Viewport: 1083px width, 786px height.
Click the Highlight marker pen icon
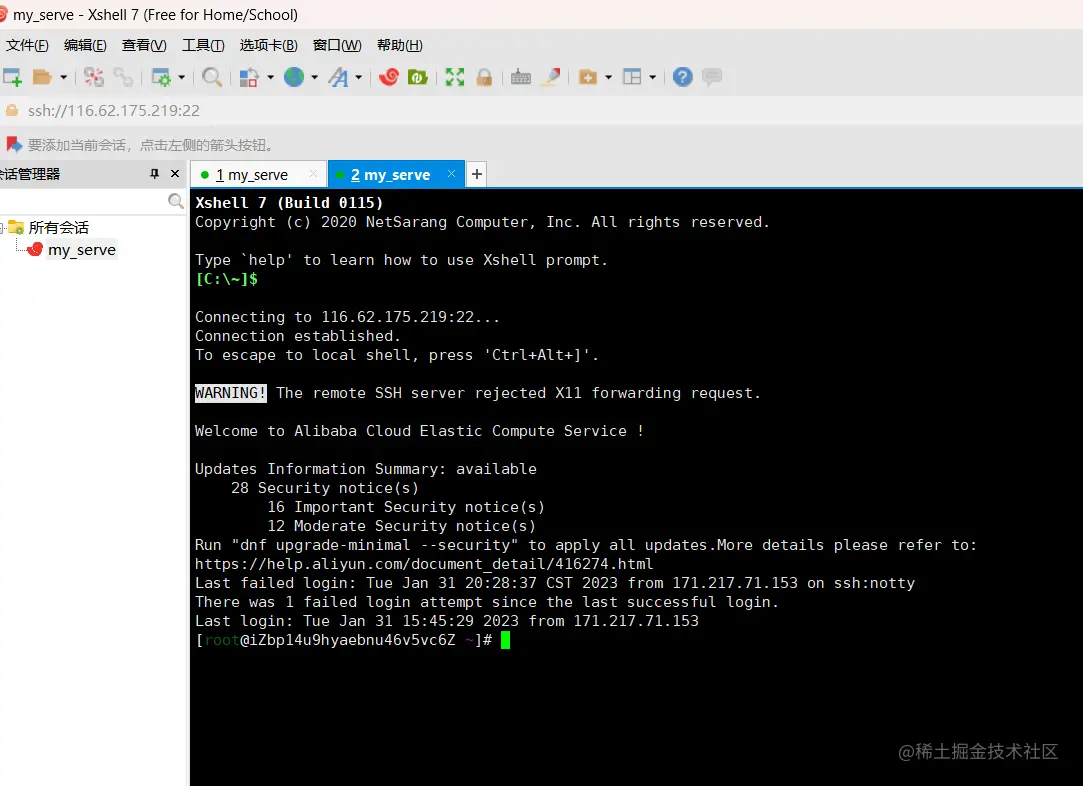[x=550, y=77]
